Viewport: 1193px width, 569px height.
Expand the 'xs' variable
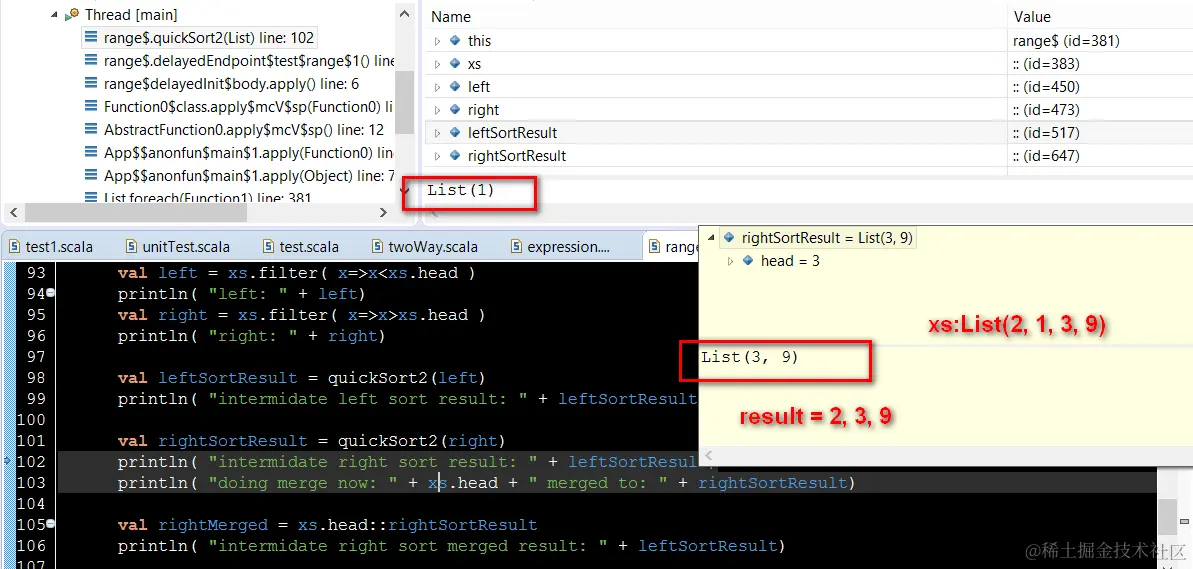pyautogui.click(x=437, y=64)
